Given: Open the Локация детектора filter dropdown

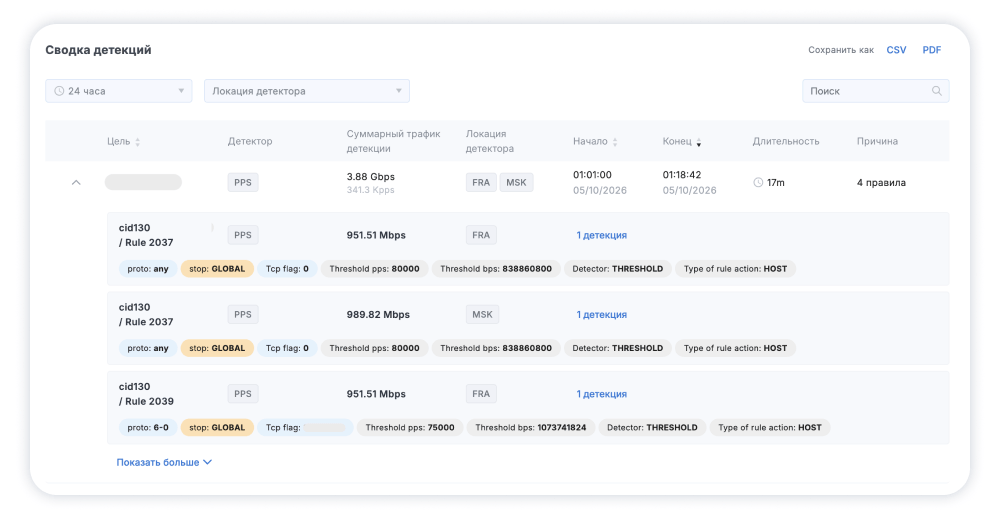Looking at the screenshot, I should pos(307,91).
